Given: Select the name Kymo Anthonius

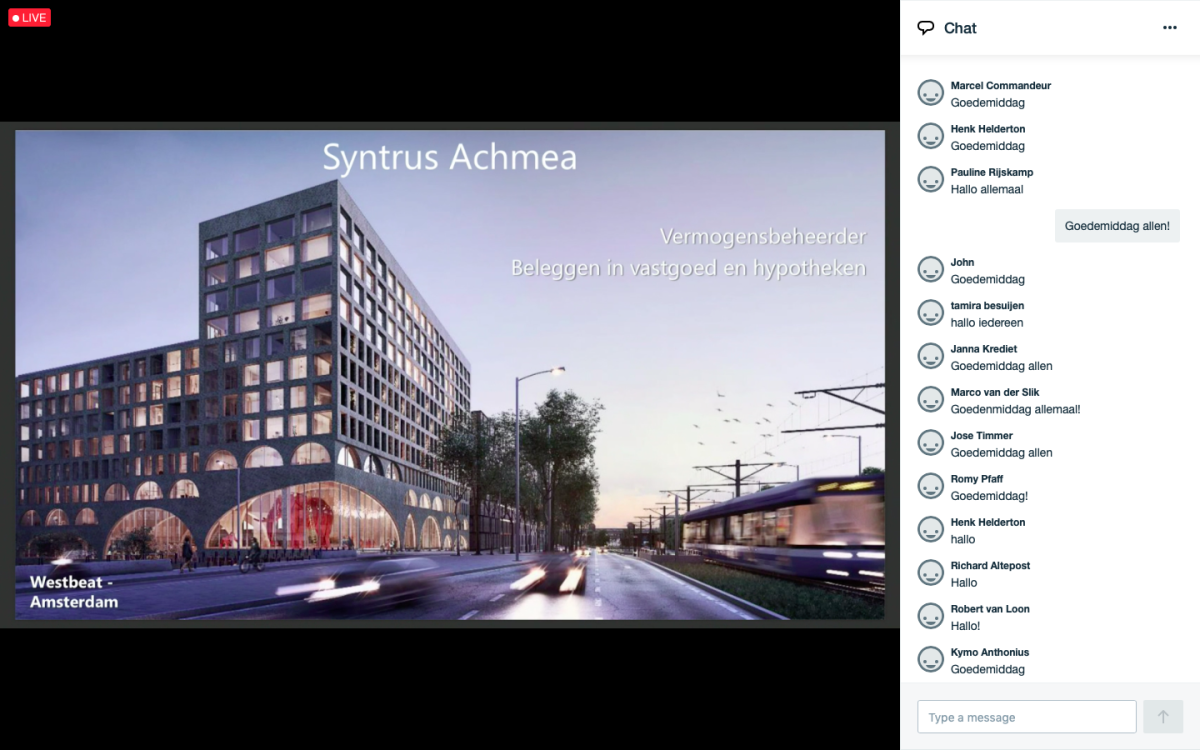Looking at the screenshot, I should 990,652.
